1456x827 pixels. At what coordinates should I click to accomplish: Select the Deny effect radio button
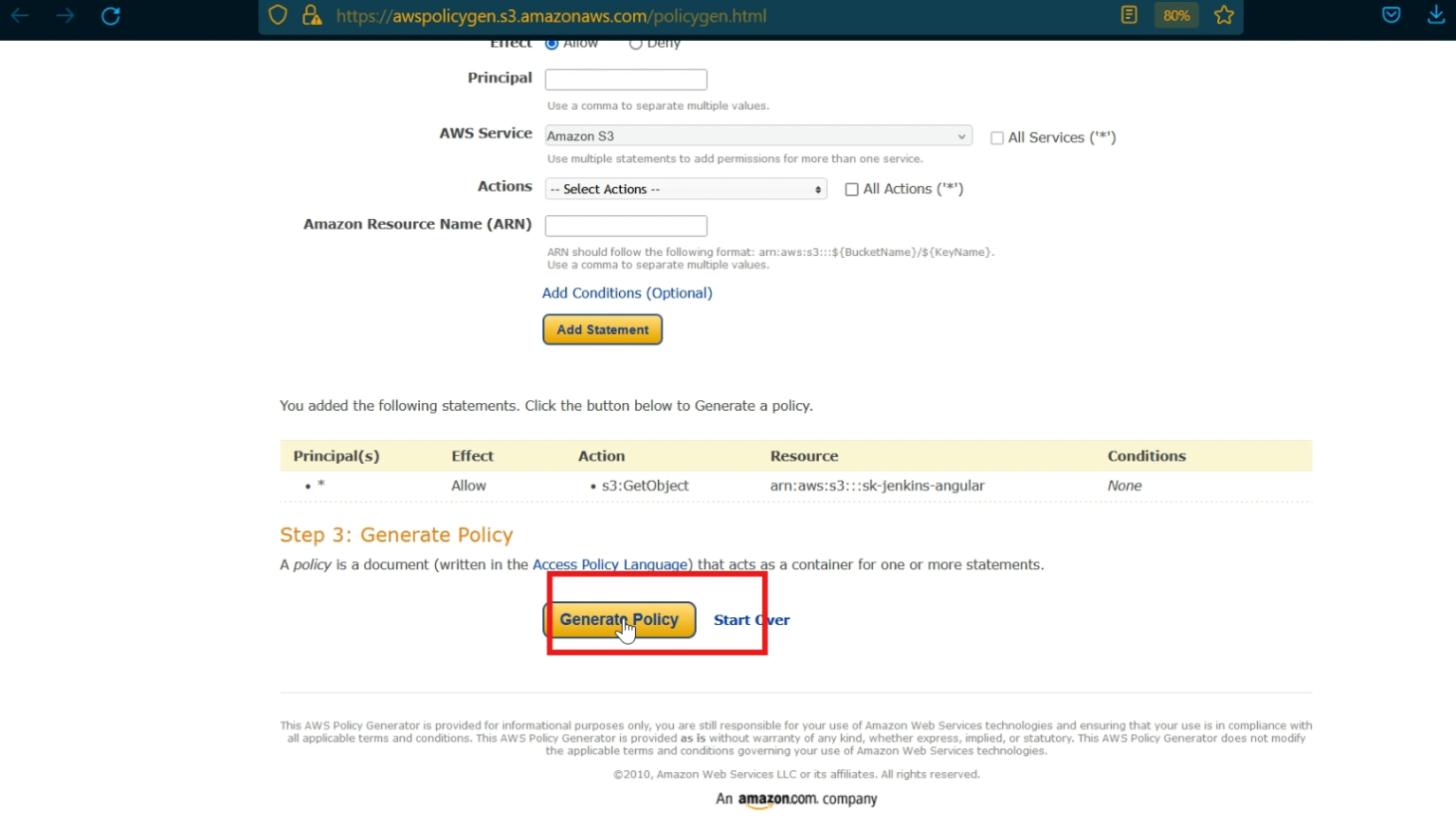635,43
